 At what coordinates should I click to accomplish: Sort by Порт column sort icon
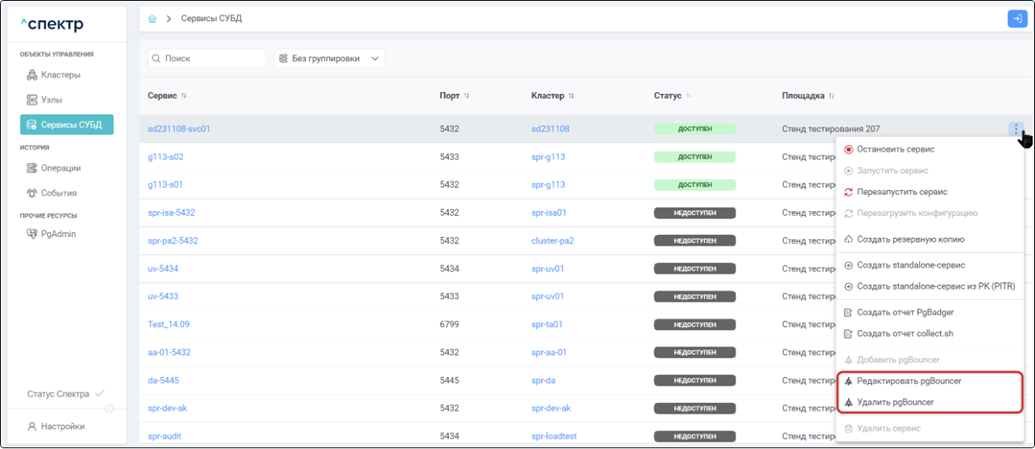coord(467,96)
